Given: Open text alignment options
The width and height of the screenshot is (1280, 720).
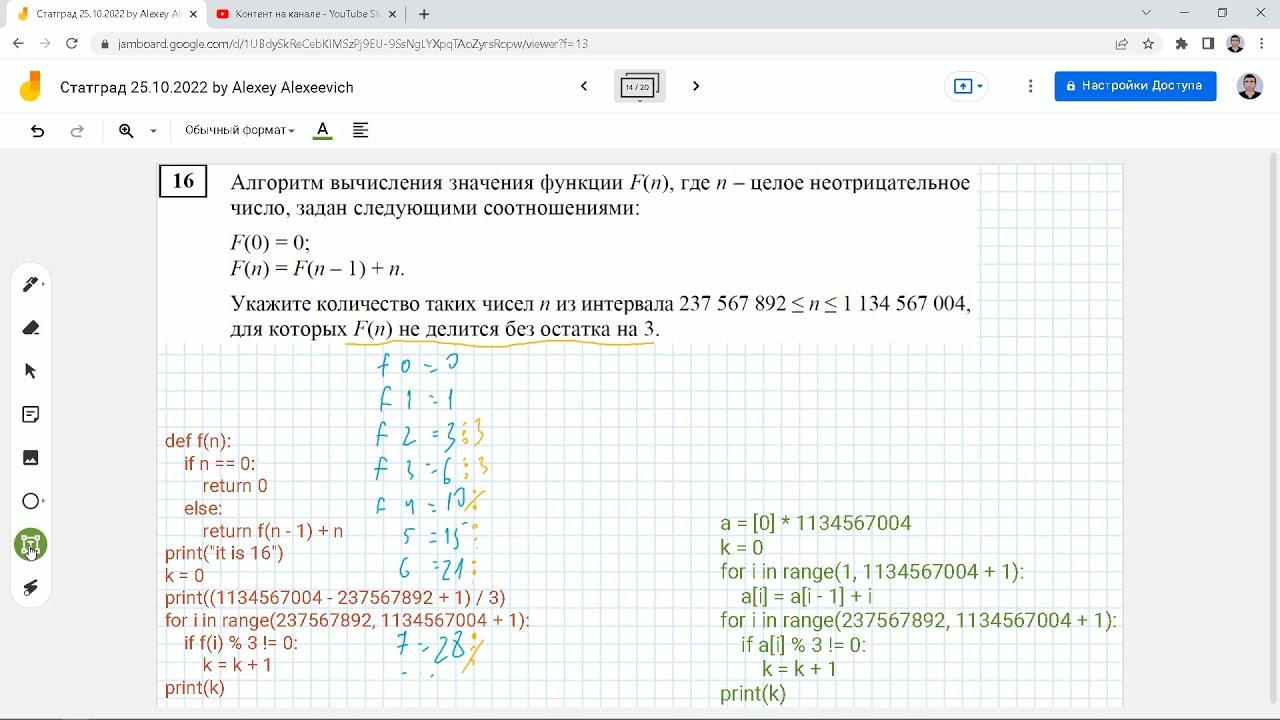Looking at the screenshot, I should [361, 131].
